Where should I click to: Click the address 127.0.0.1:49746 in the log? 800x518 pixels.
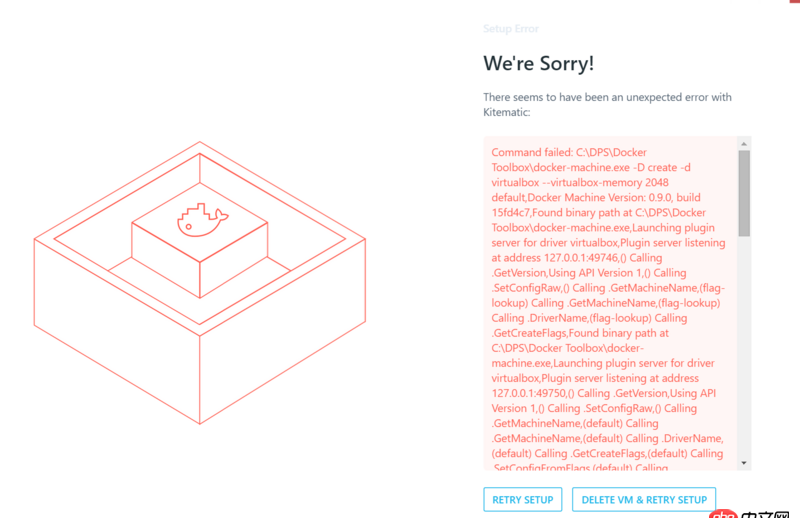(x=582, y=258)
